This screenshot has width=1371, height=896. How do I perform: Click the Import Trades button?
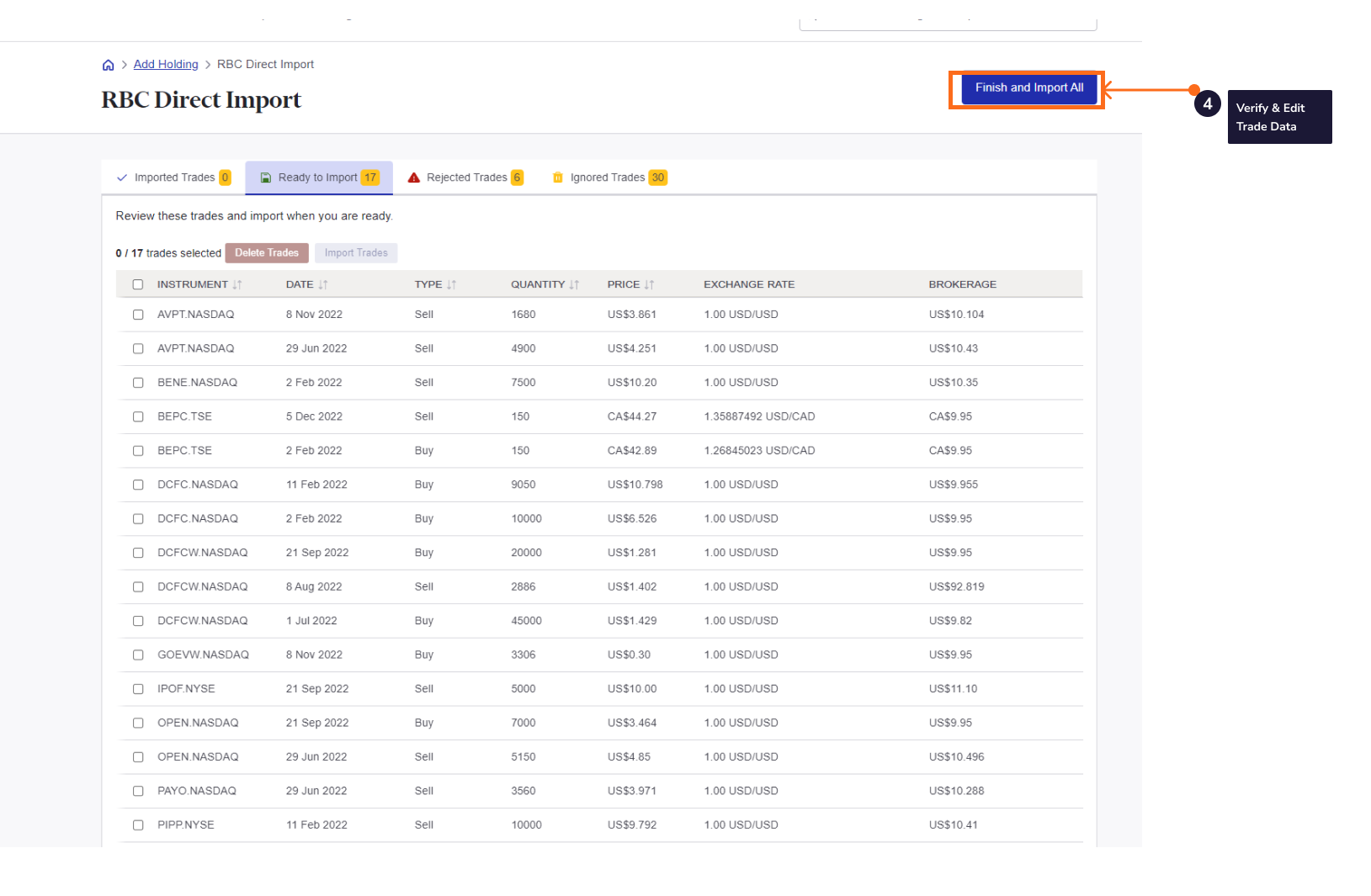click(x=356, y=252)
